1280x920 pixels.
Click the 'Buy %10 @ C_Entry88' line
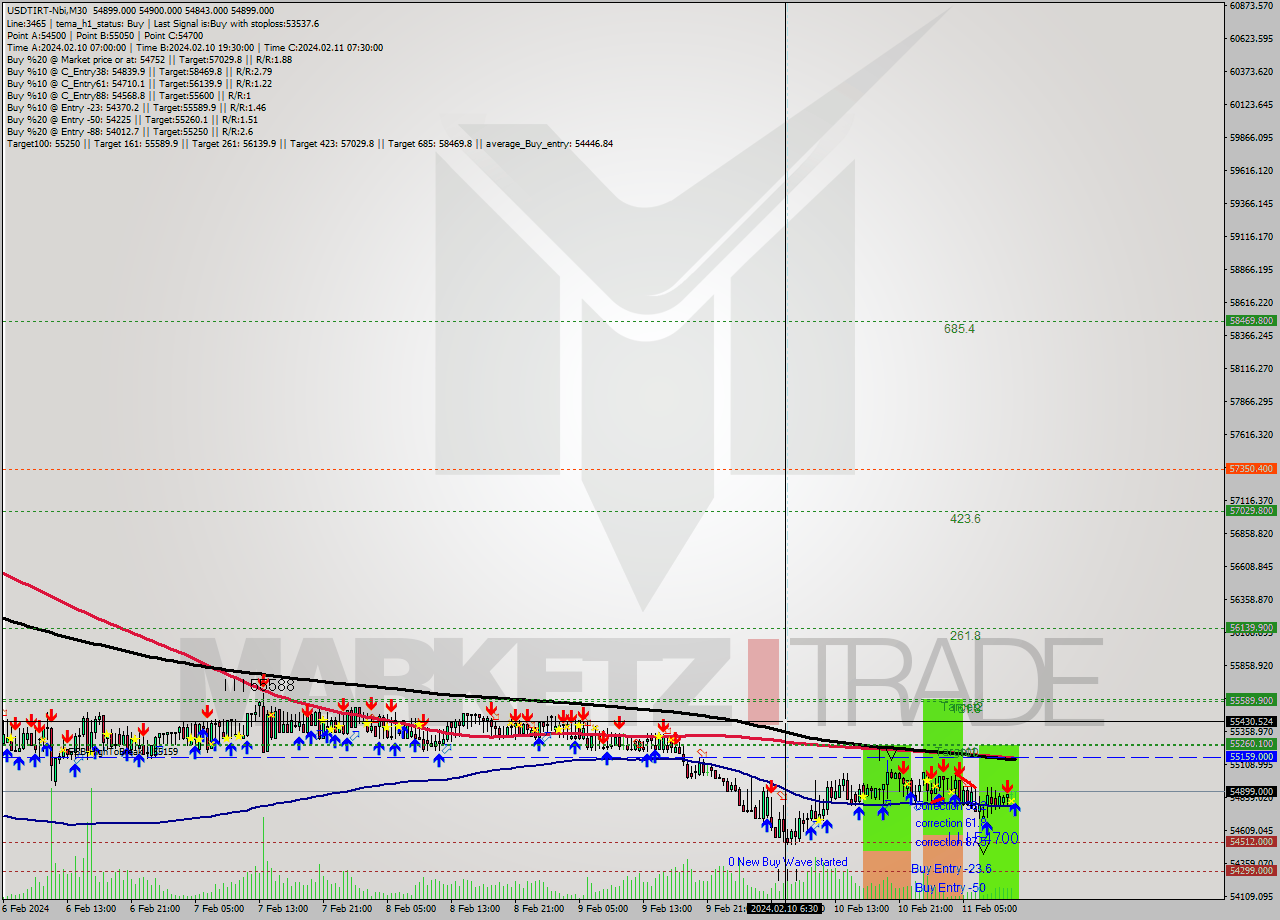tap(131, 95)
